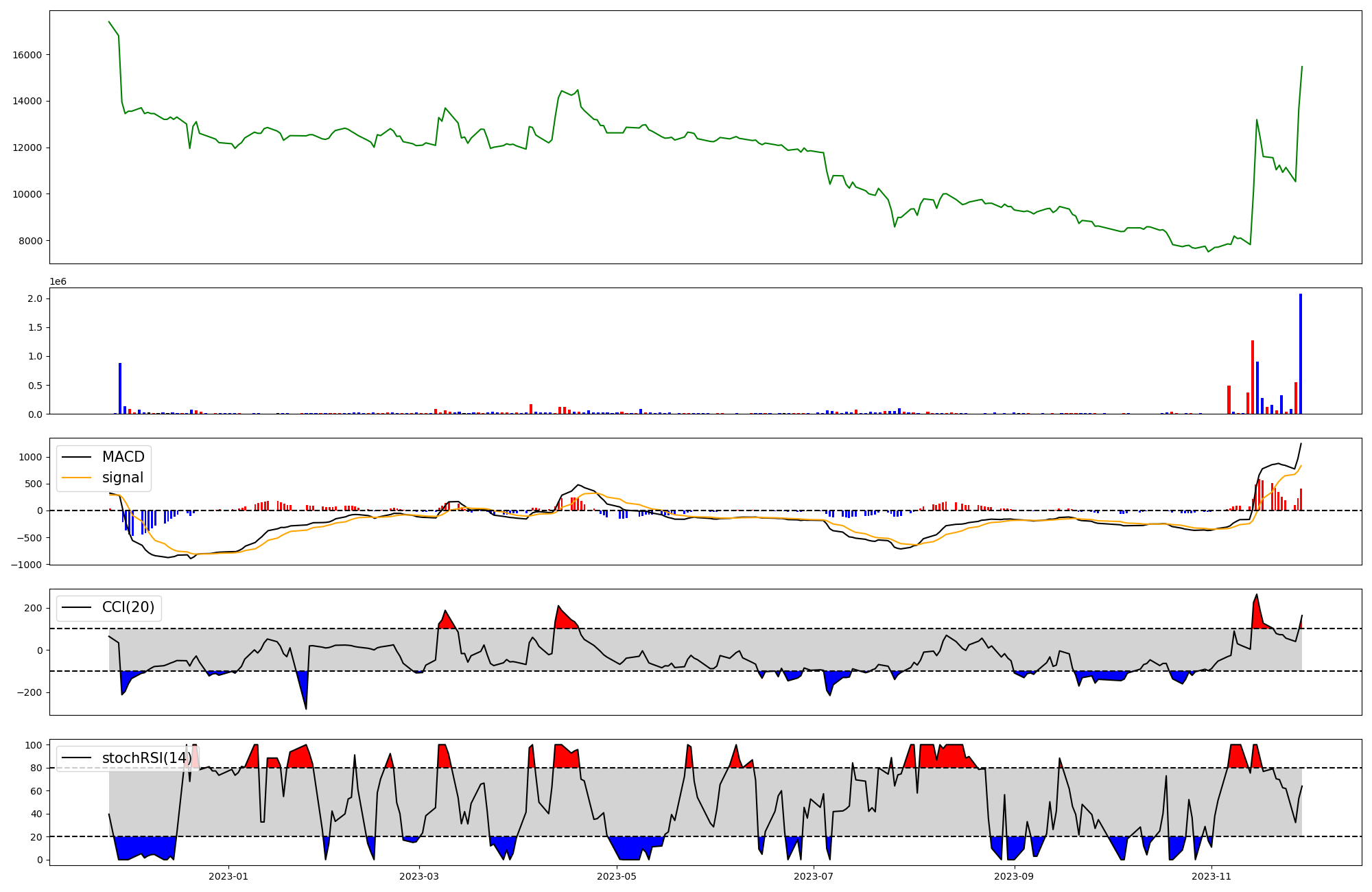Image resolution: width=1372 pixels, height=892 pixels.
Task: Click the signal legend text
Action: (x=123, y=478)
